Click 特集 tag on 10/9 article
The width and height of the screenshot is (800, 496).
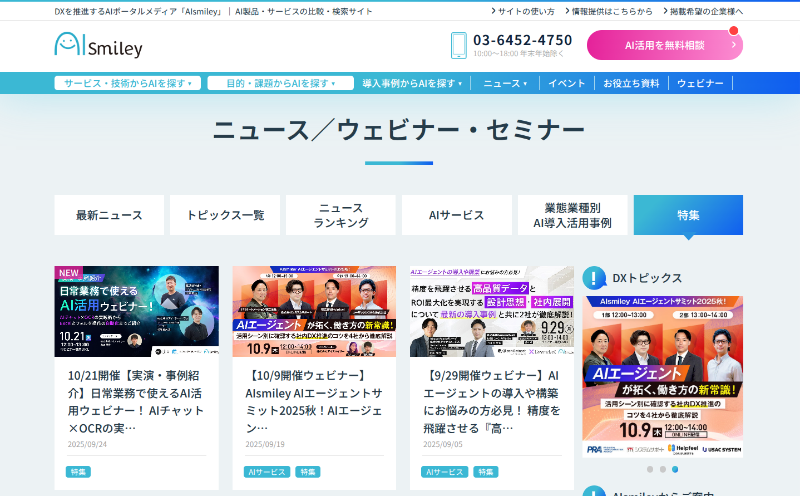(308, 472)
